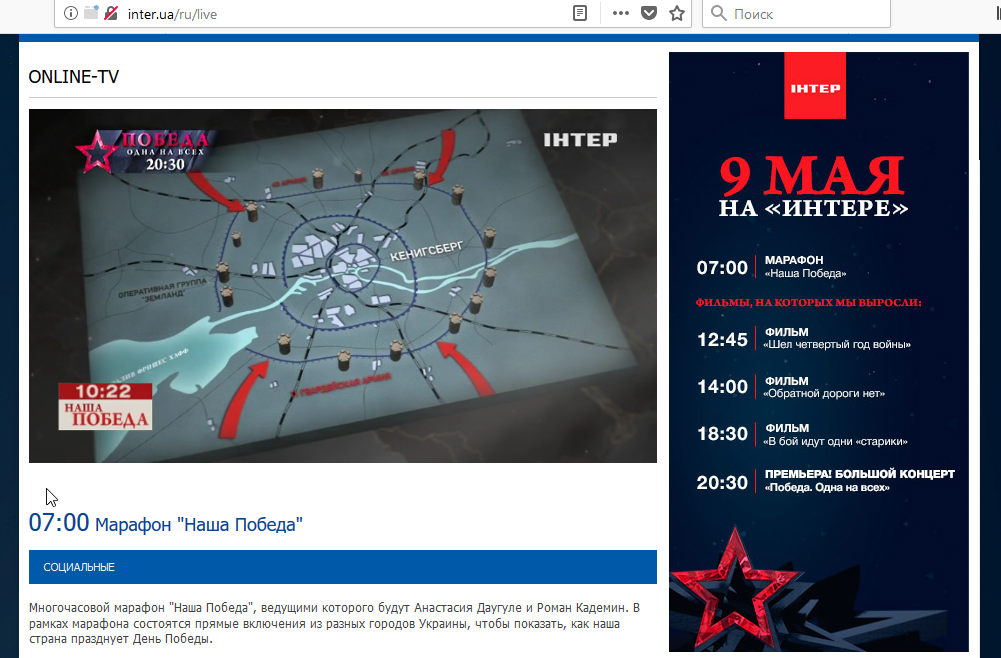Select the 07:00 Марафон «Наша Победа» schedule entry

coord(772,267)
